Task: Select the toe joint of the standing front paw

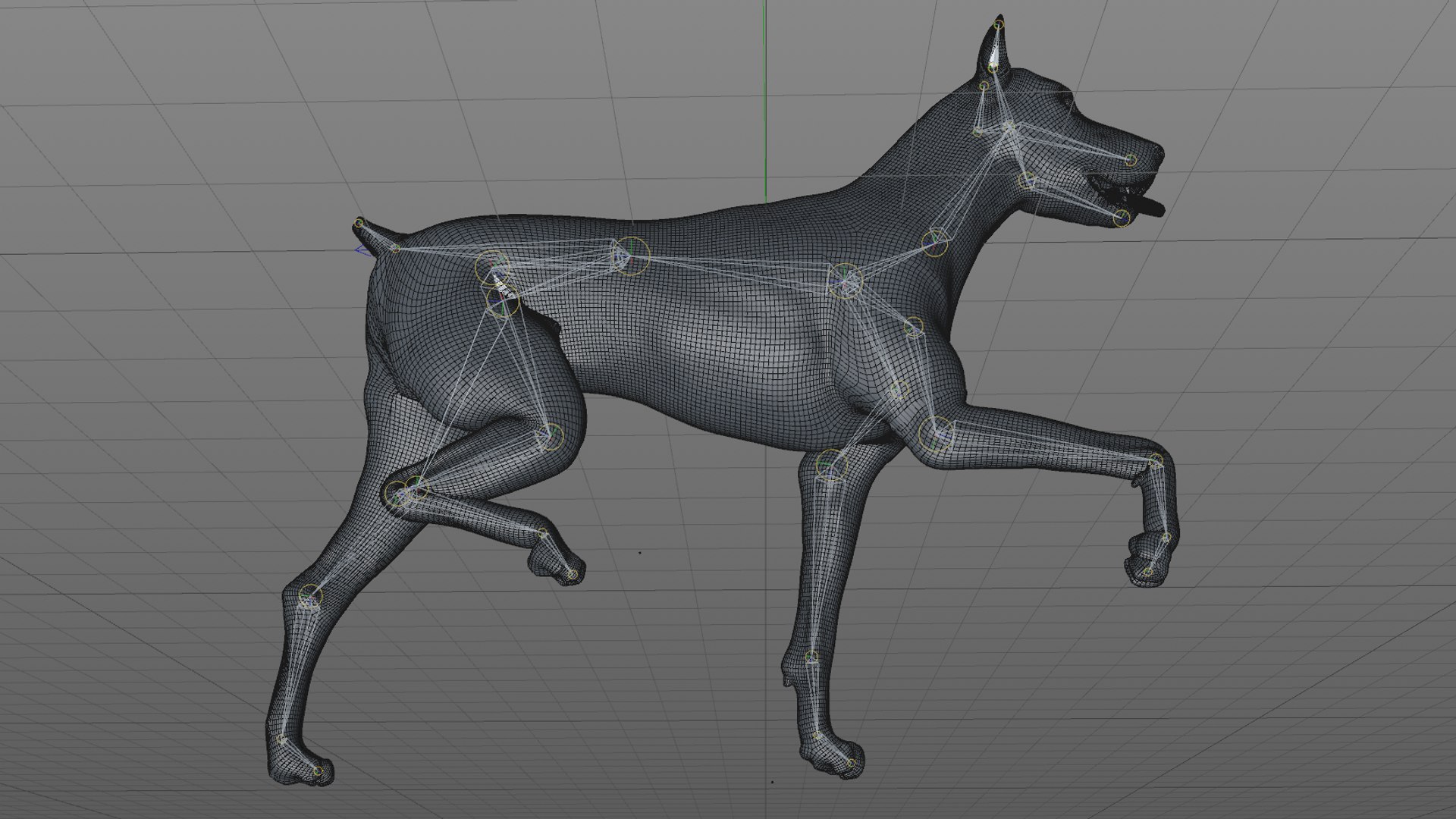Action: pyautogui.click(x=852, y=763)
